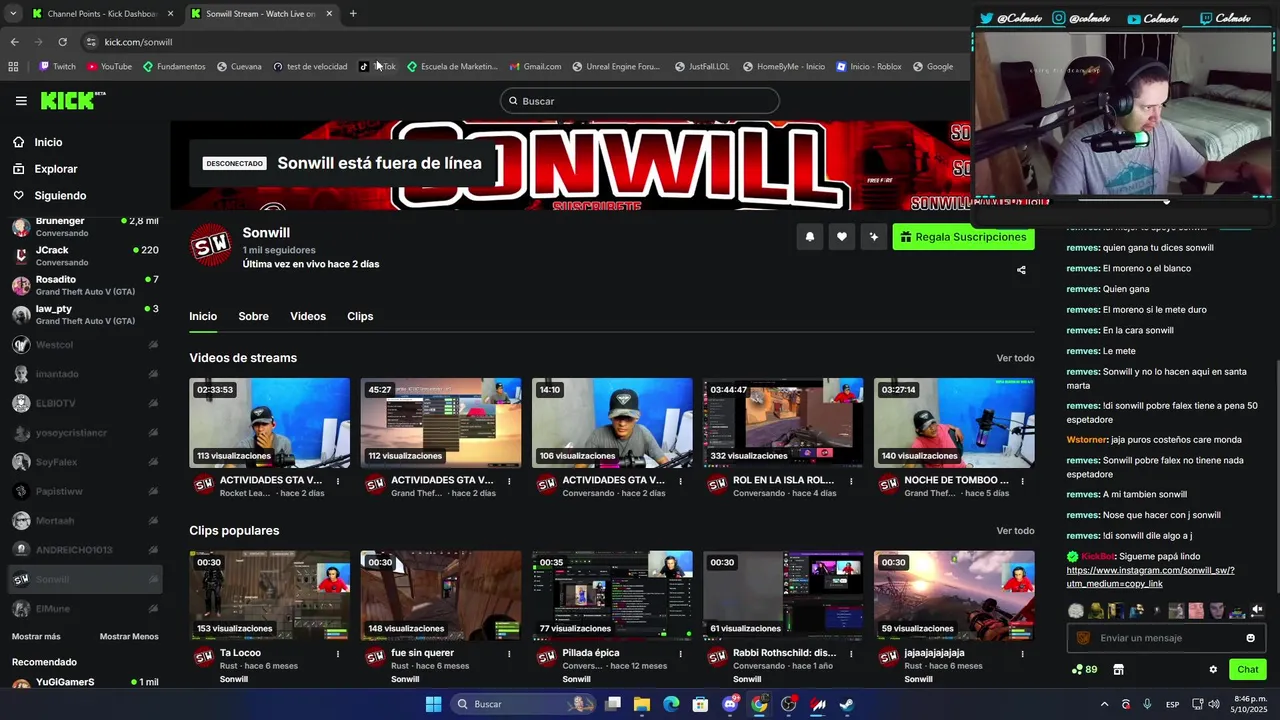Switch to the Sobre tab

pos(253,316)
